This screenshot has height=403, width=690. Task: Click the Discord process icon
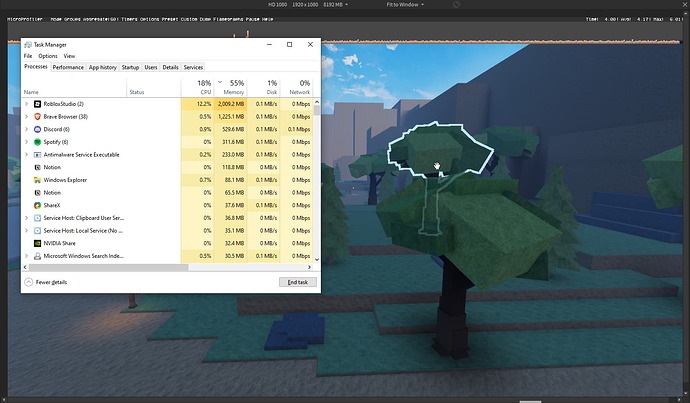[x=37, y=129]
